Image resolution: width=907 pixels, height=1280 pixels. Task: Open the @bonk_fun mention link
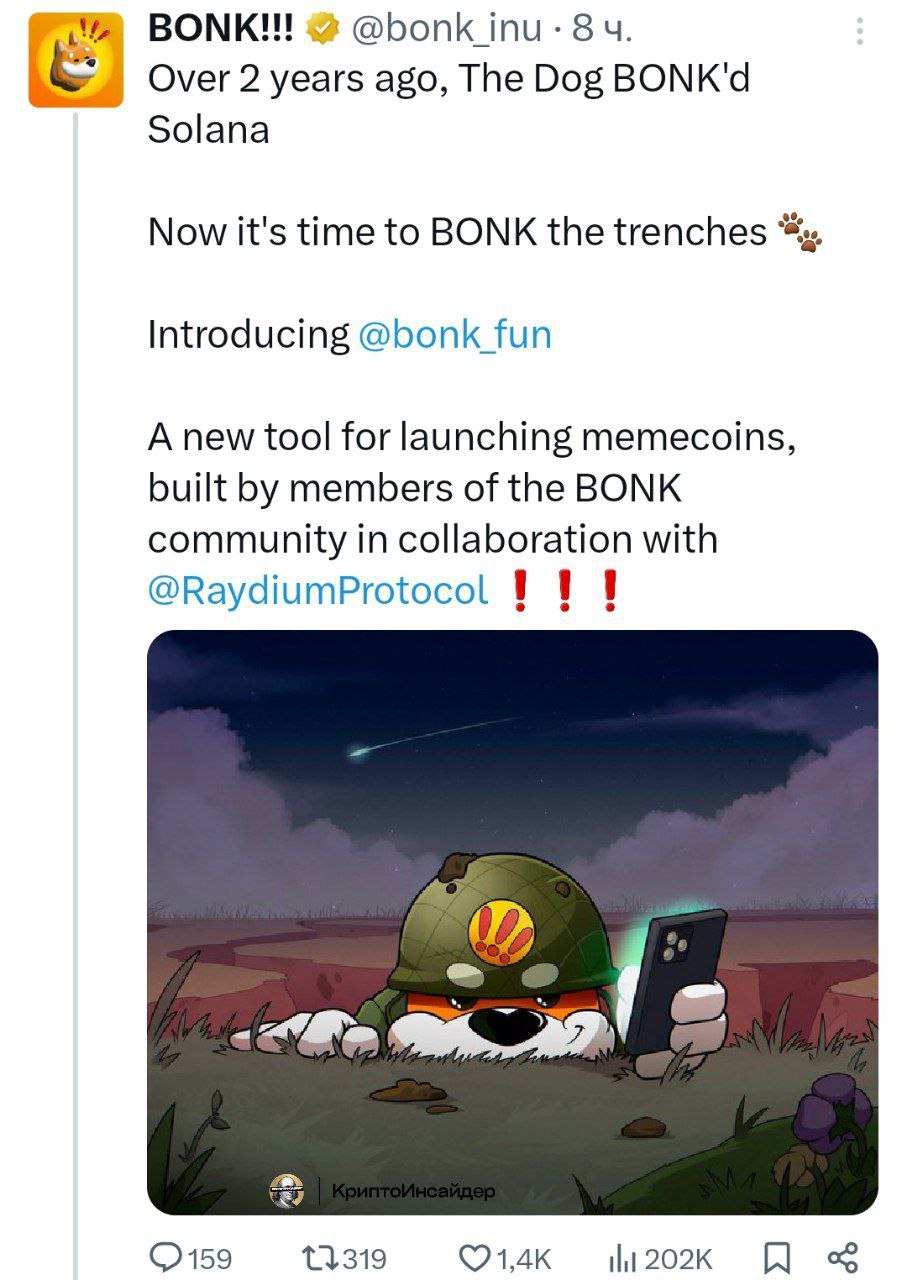coord(454,334)
